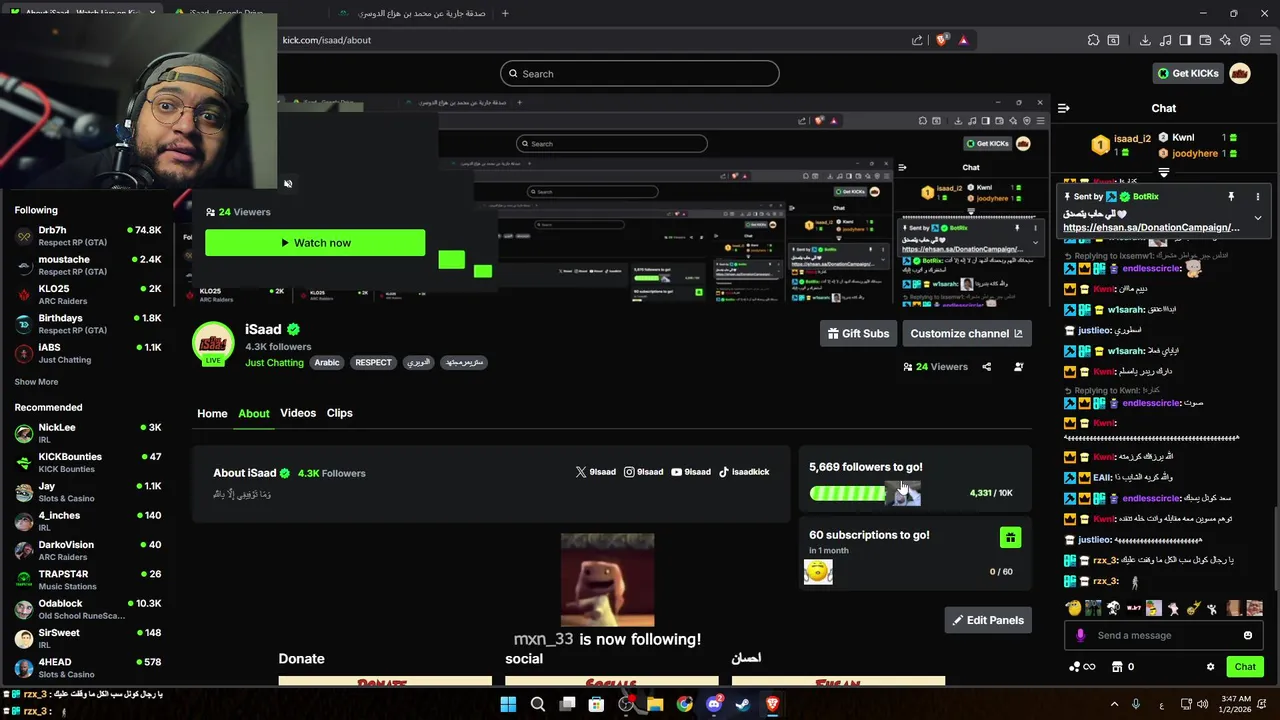The height and width of the screenshot is (720, 1280).
Task: Open the emoji picker smiley icon
Action: pos(1248,635)
